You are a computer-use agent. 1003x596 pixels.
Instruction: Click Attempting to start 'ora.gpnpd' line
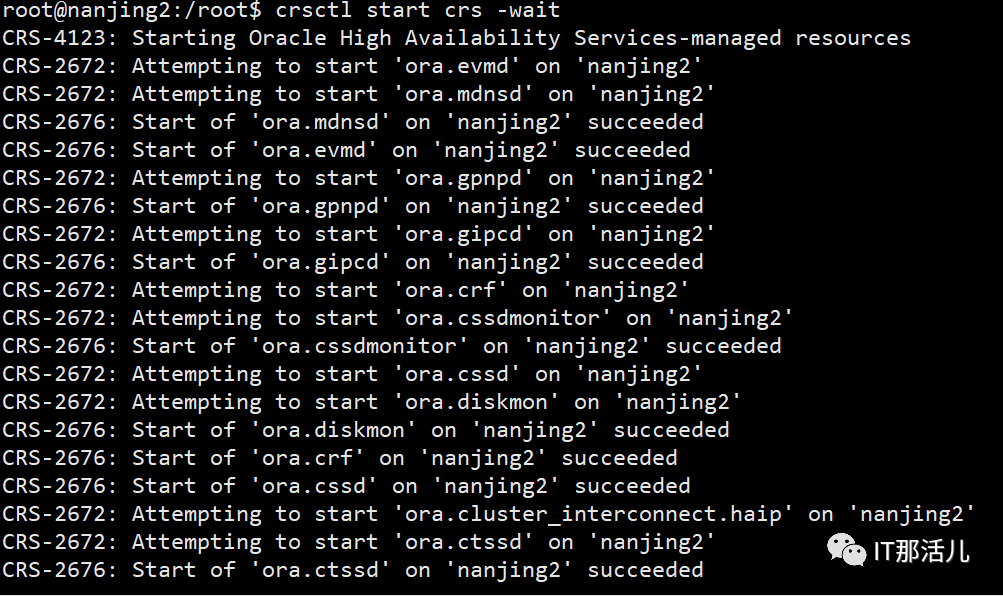click(x=358, y=178)
